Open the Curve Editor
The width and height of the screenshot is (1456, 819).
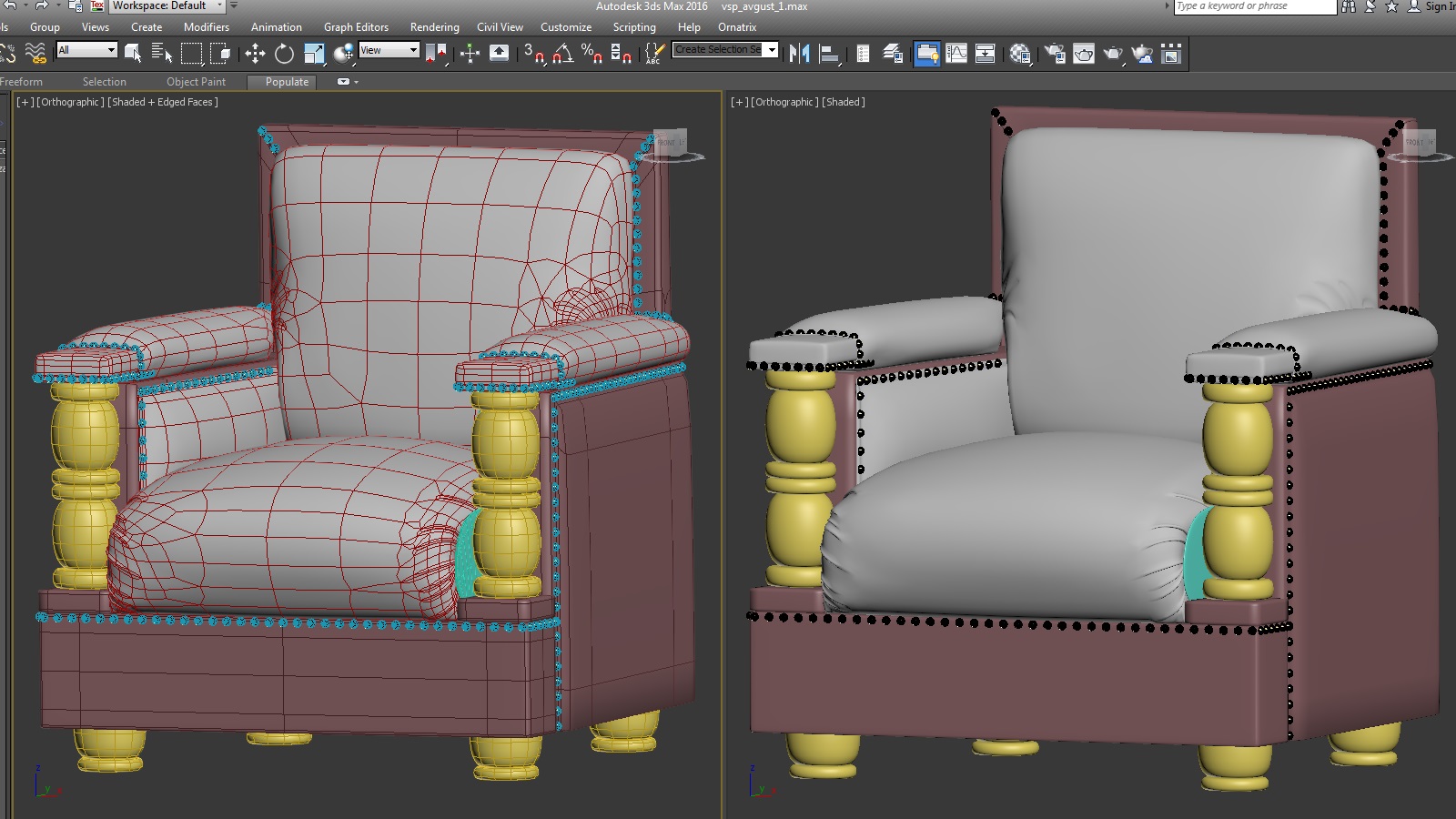click(x=956, y=54)
